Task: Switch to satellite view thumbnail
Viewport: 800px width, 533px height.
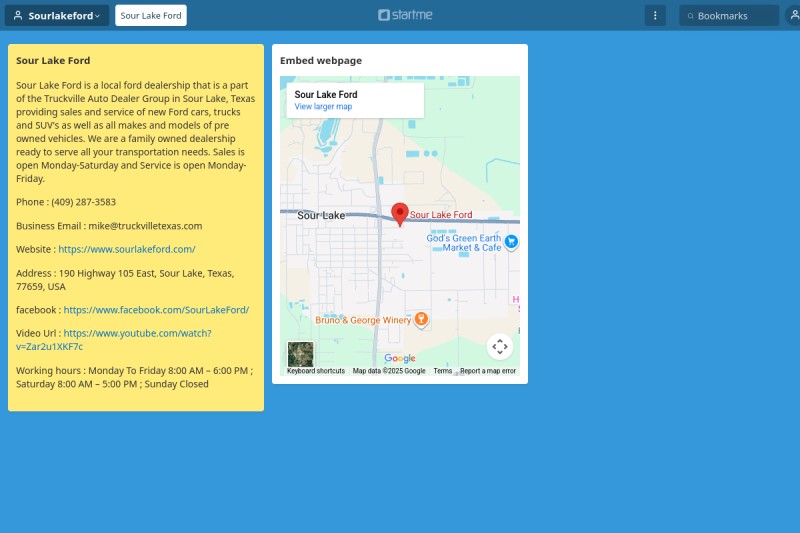Action: 301,354
